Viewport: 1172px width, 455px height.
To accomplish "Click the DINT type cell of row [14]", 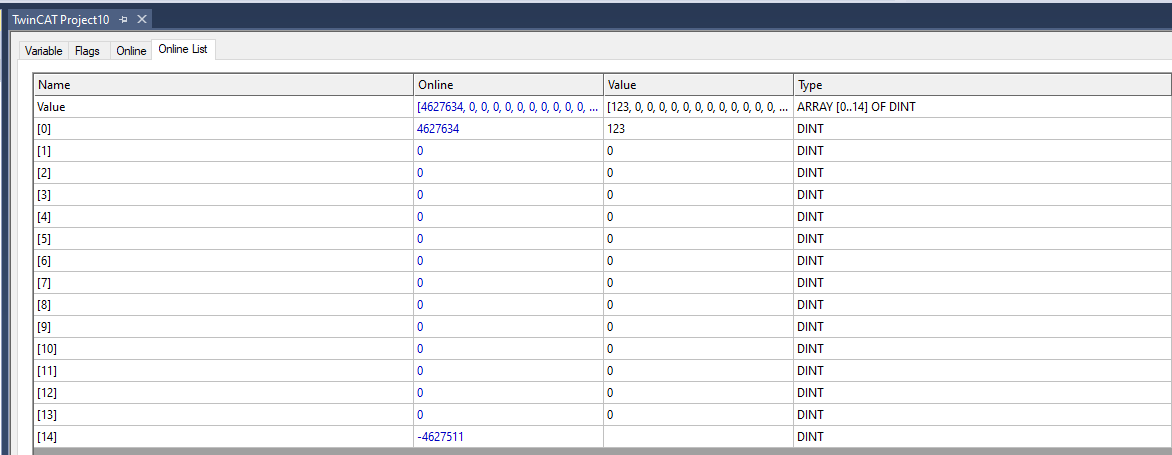I will [982, 436].
